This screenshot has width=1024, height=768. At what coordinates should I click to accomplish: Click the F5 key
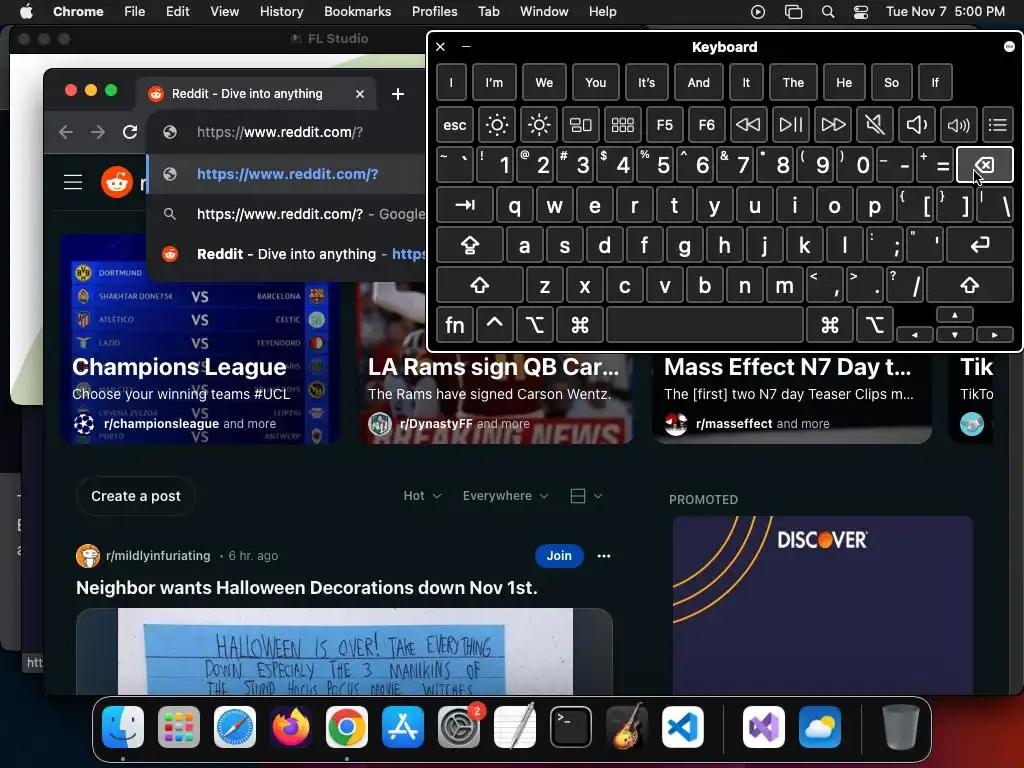coord(664,124)
